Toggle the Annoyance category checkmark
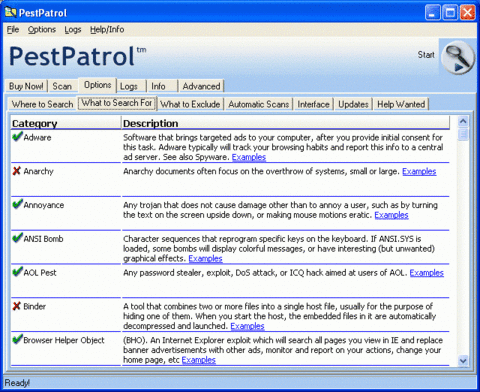This screenshot has height=392, width=480. point(17,204)
